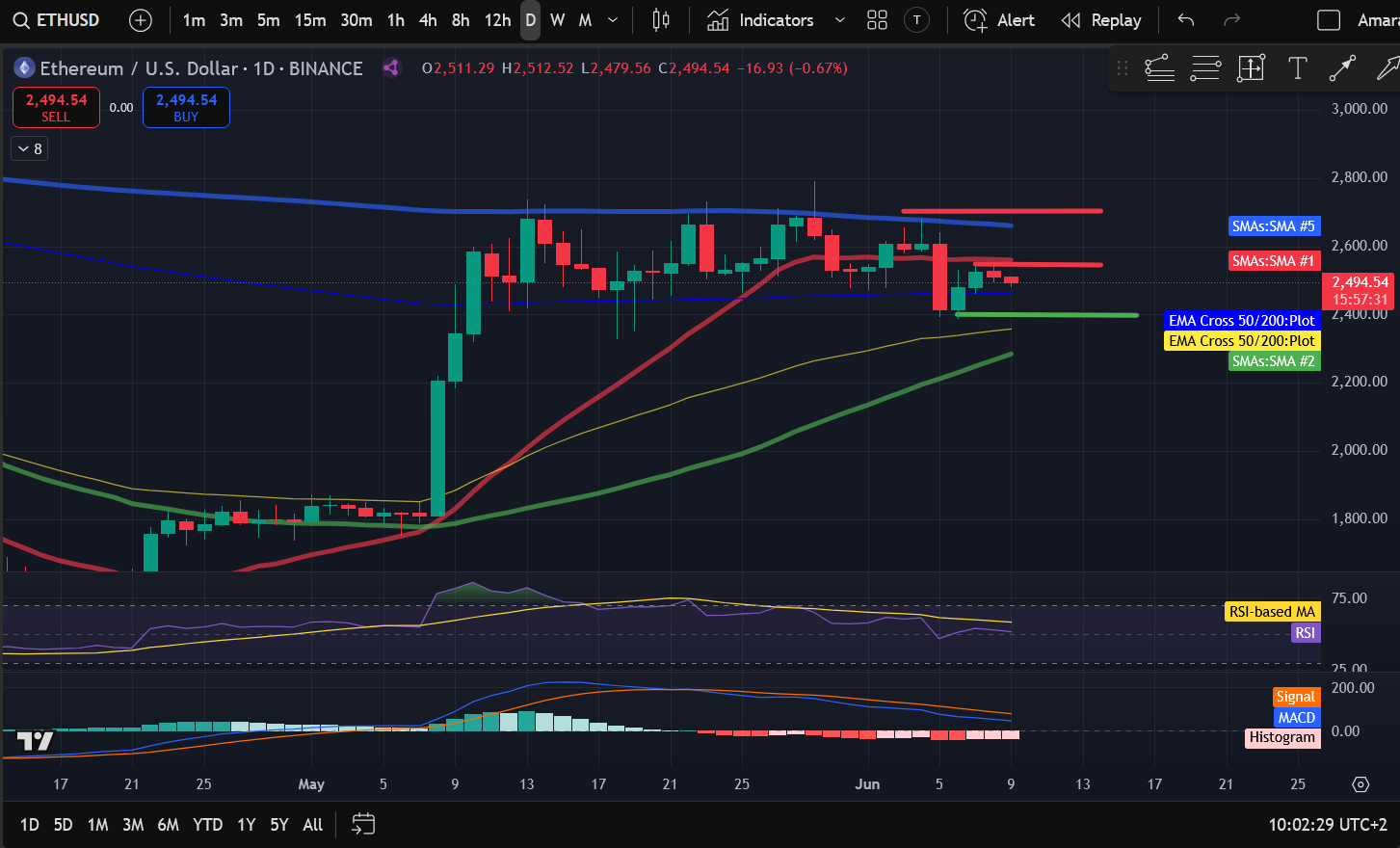Set chart range to 6M
The height and width of the screenshot is (848, 1400).
click(x=169, y=824)
